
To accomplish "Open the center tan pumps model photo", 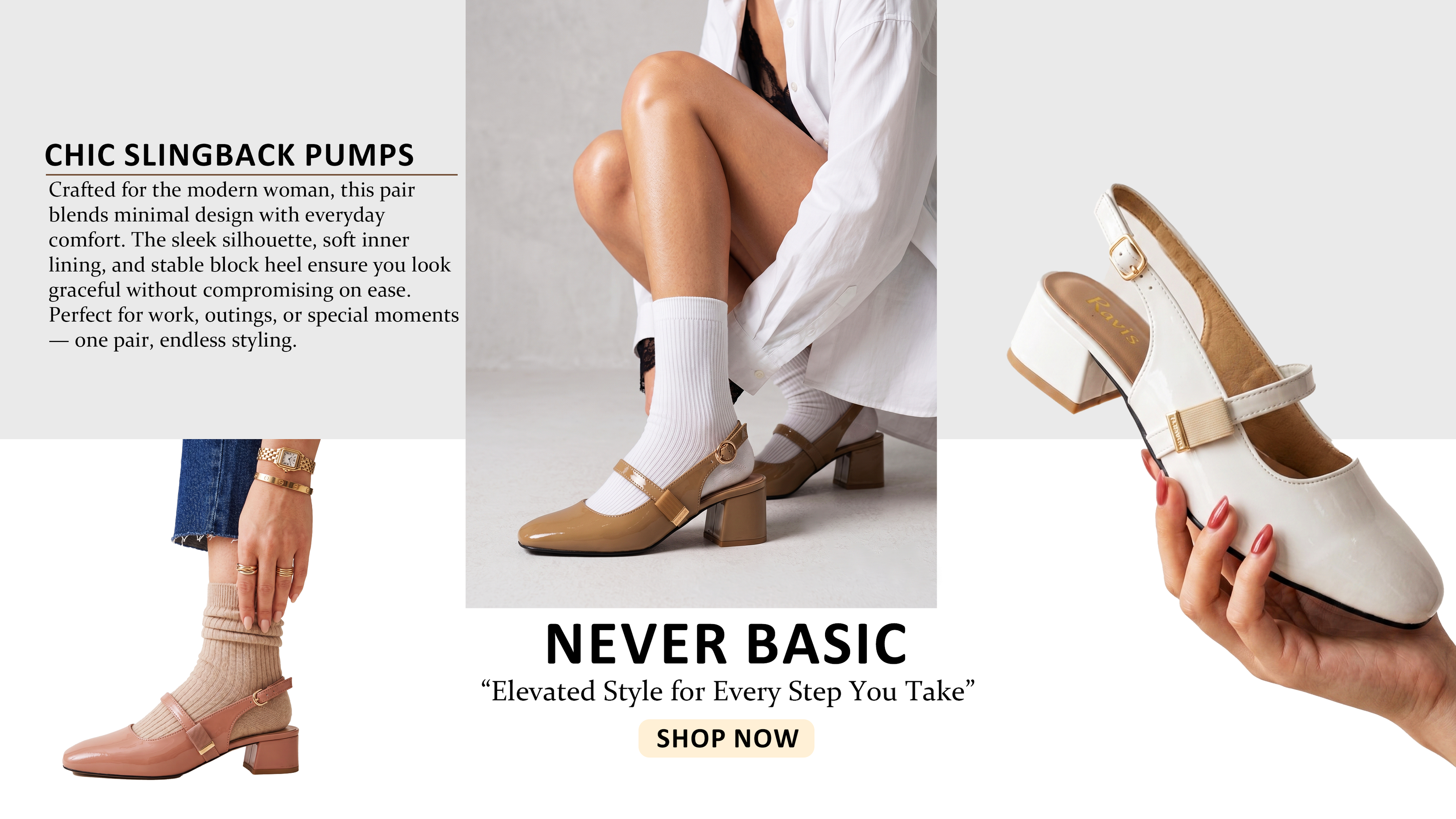I will (701, 303).
